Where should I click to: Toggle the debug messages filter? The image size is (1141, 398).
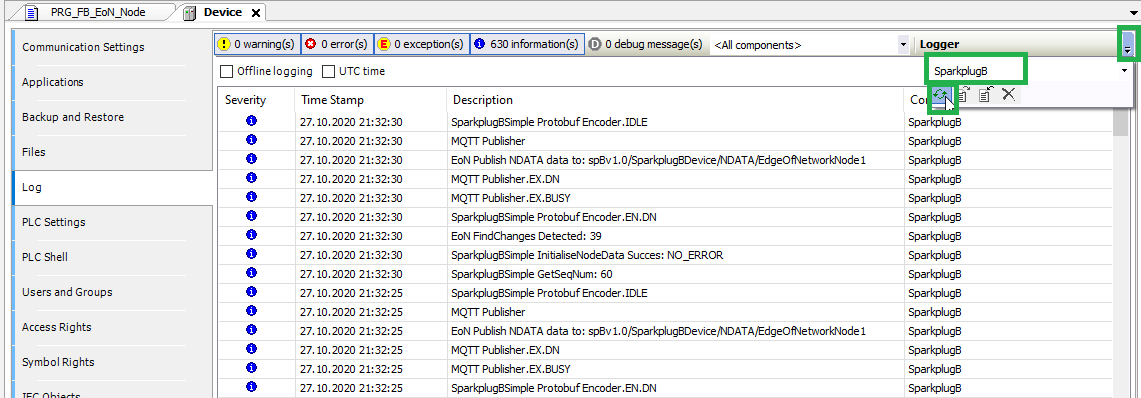click(x=645, y=44)
